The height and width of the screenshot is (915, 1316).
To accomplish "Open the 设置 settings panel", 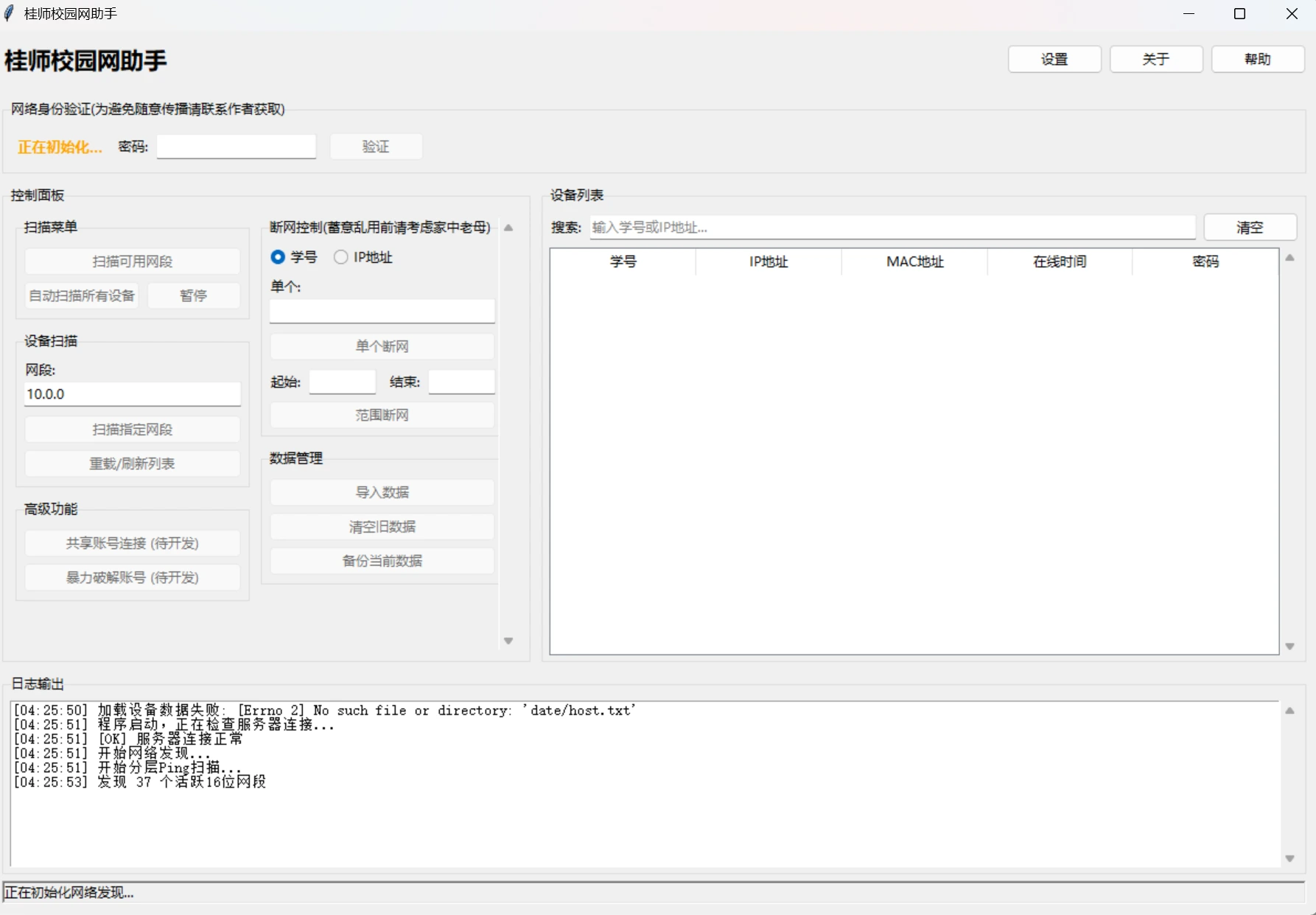I will tap(1054, 59).
